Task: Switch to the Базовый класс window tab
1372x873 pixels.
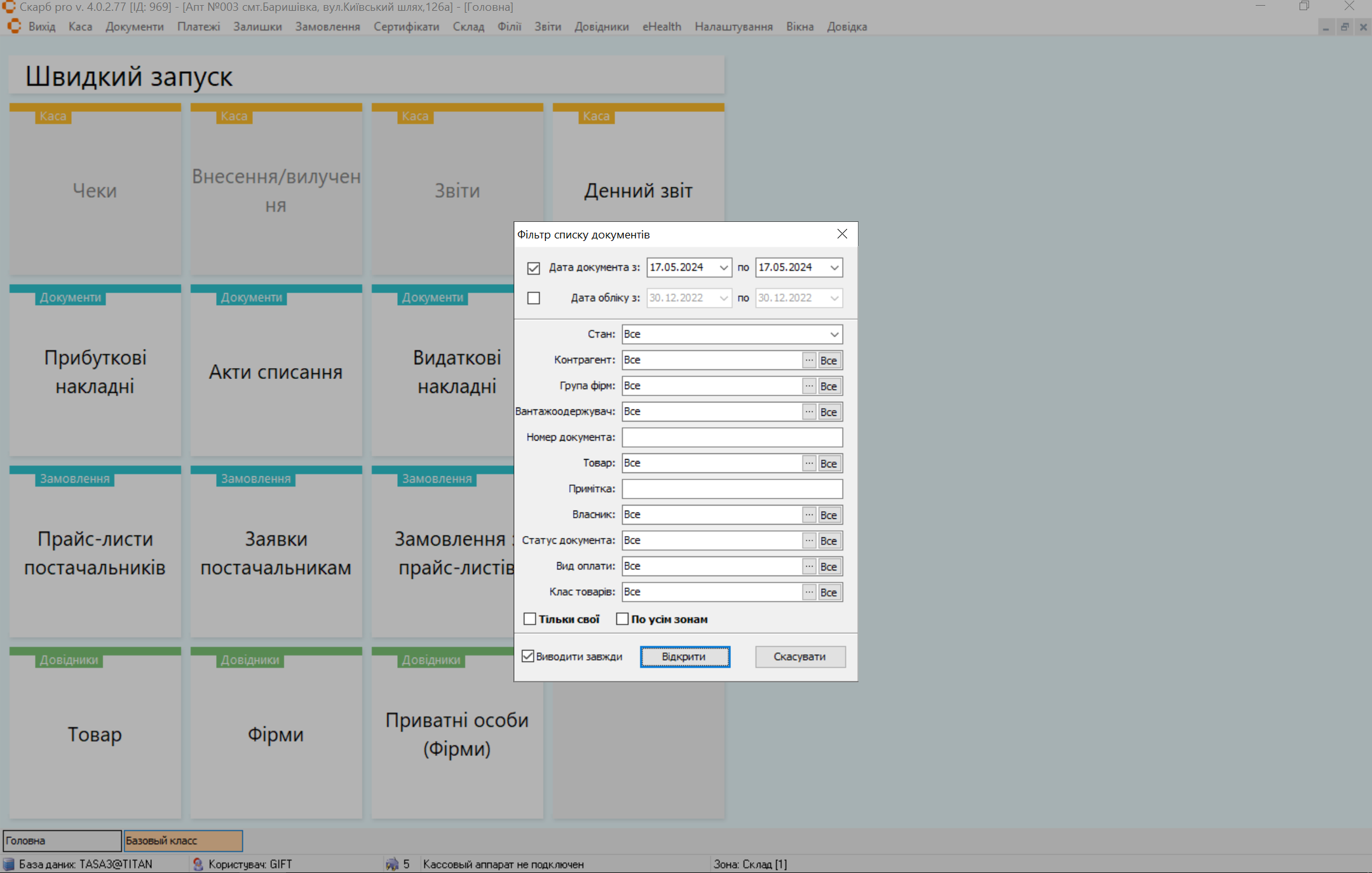Action: click(183, 841)
